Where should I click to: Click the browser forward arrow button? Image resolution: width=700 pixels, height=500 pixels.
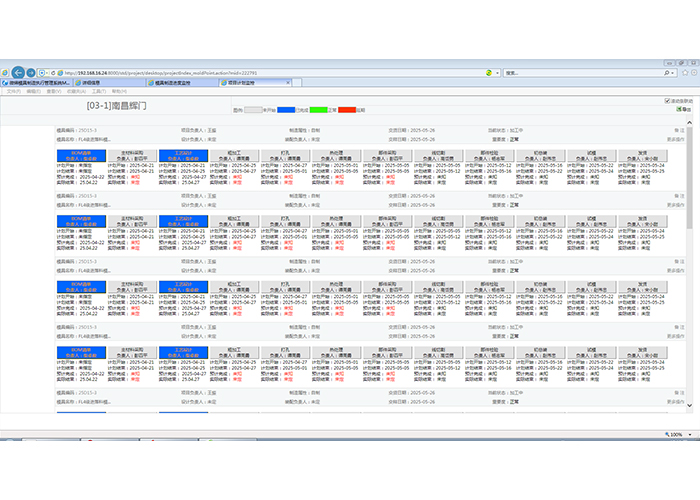32,73
